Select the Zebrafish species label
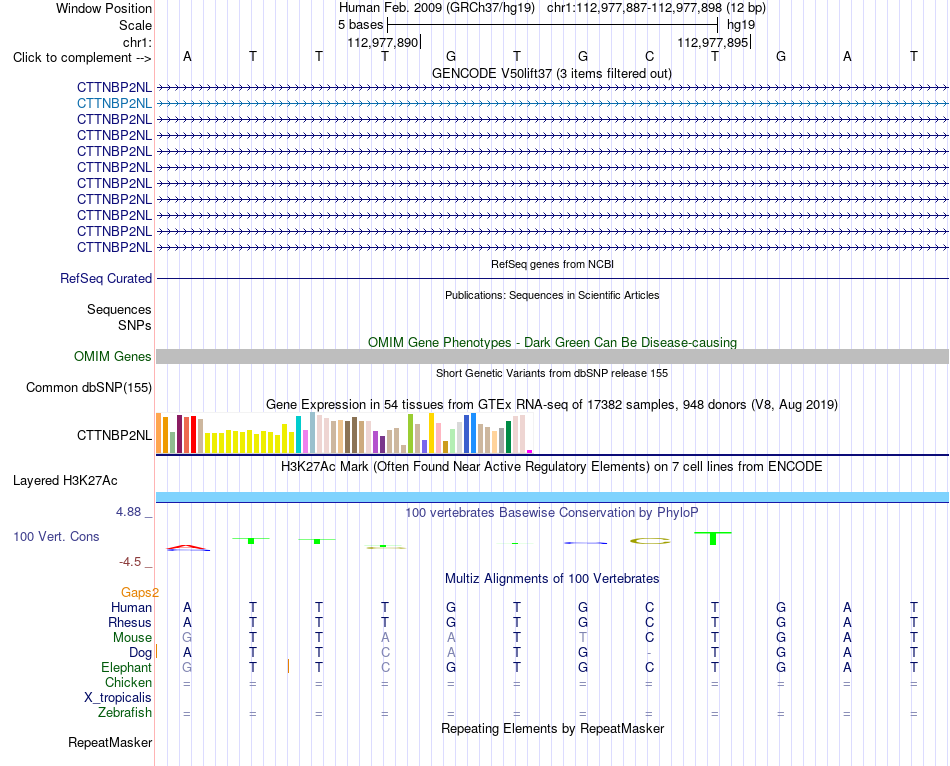 (125, 713)
